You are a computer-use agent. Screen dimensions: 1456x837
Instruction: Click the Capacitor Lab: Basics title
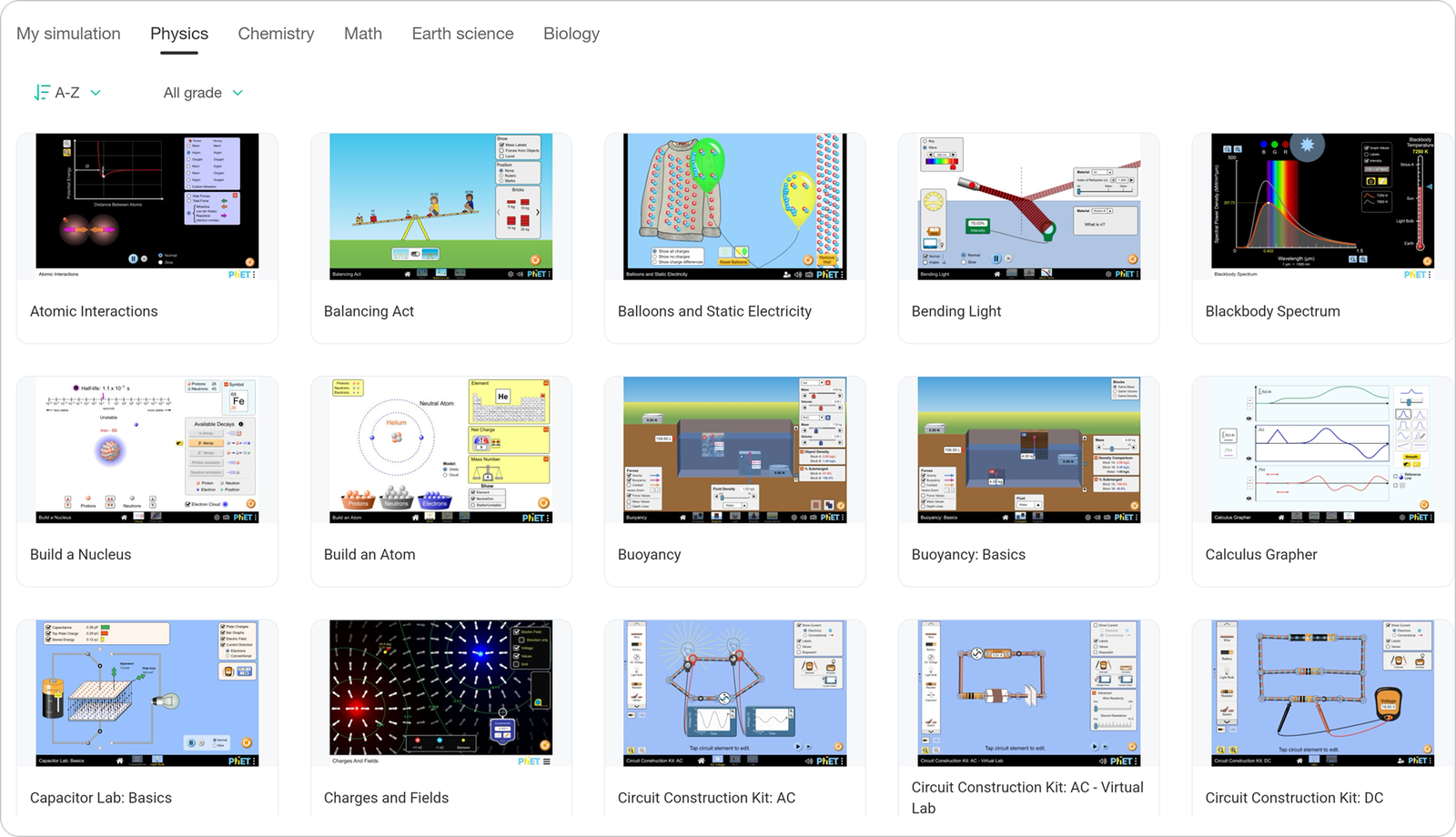coord(101,798)
